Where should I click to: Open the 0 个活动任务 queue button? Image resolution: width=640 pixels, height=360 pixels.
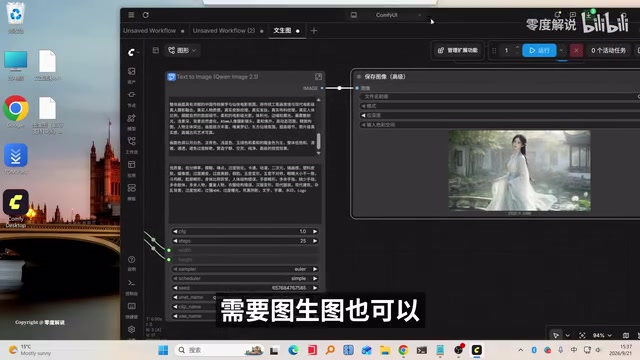pos(608,50)
